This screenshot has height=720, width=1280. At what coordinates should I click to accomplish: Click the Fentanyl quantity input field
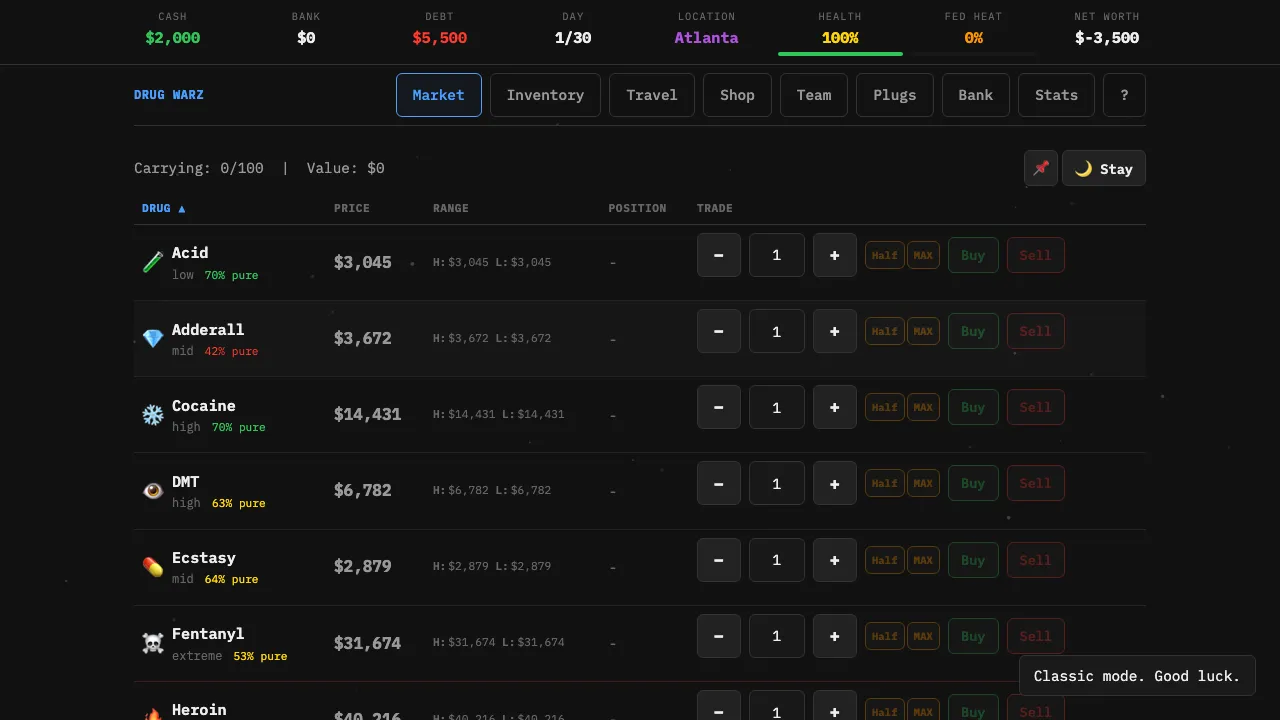[x=777, y=636]
